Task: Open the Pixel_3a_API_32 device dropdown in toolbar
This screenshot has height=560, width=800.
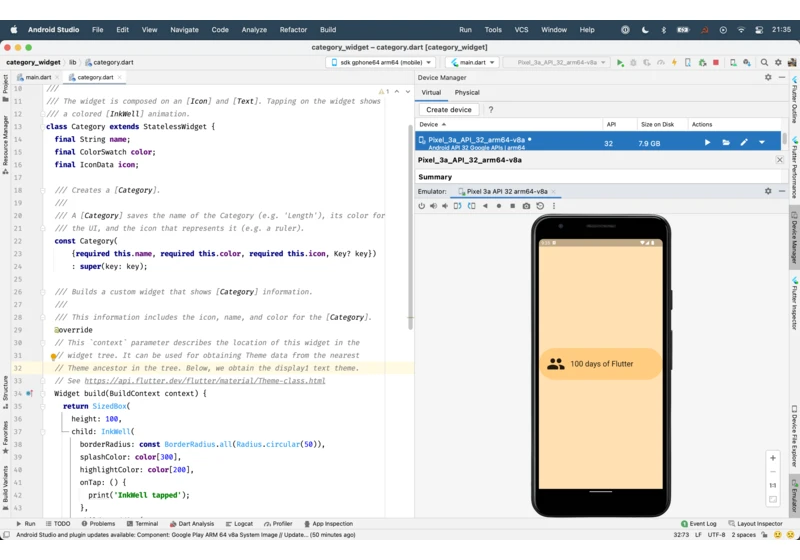Action: tap(556, 62)
